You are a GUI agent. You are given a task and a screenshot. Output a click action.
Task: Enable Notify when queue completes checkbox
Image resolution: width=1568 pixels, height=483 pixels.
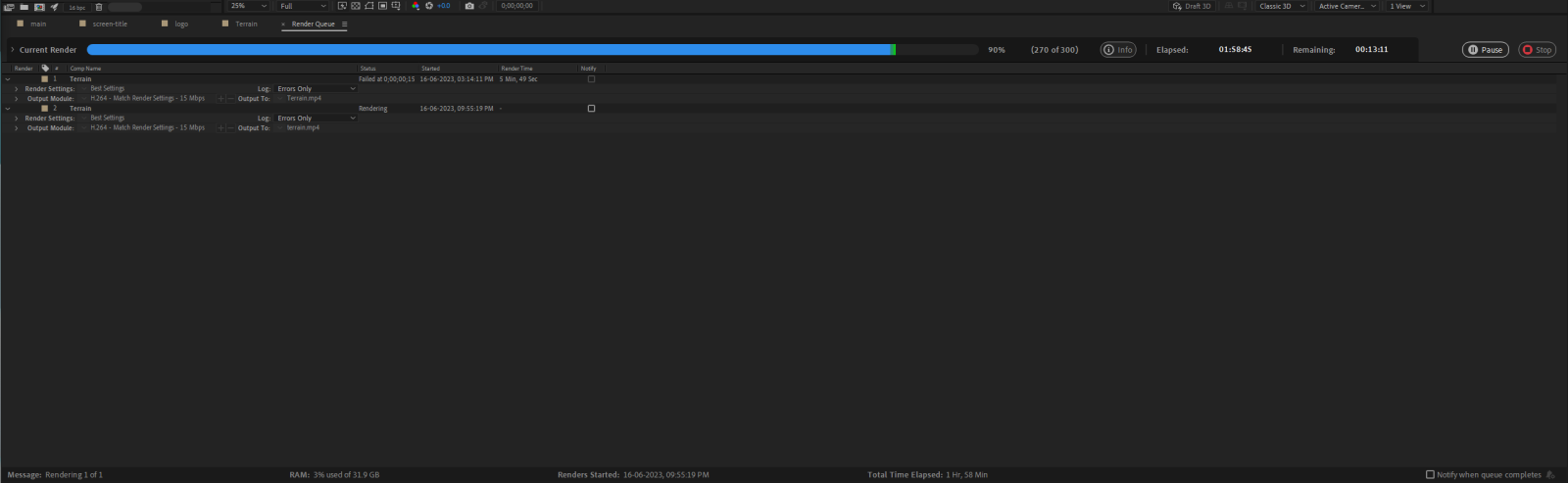[1430, 475]
